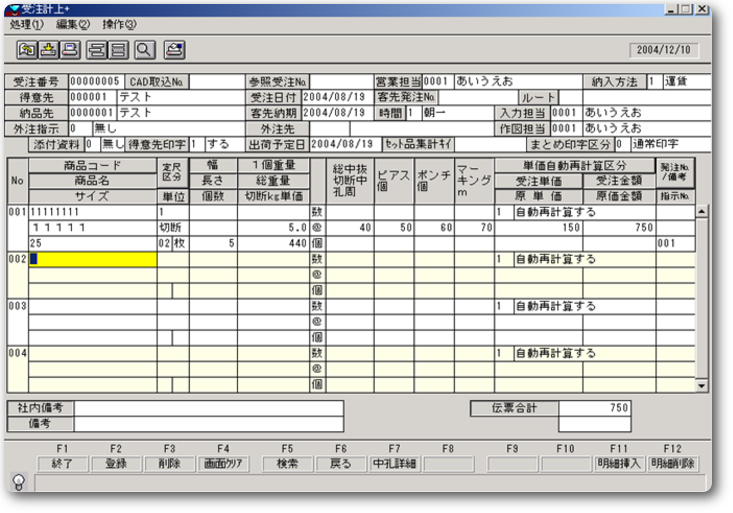Click the 得意先印字 code field
The height and width of the screenshot is (513, 733).
pos(197,144)
